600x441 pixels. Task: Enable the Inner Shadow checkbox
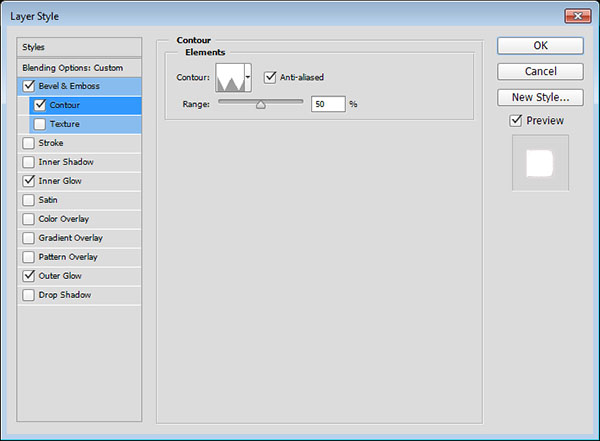click(29, 162)
